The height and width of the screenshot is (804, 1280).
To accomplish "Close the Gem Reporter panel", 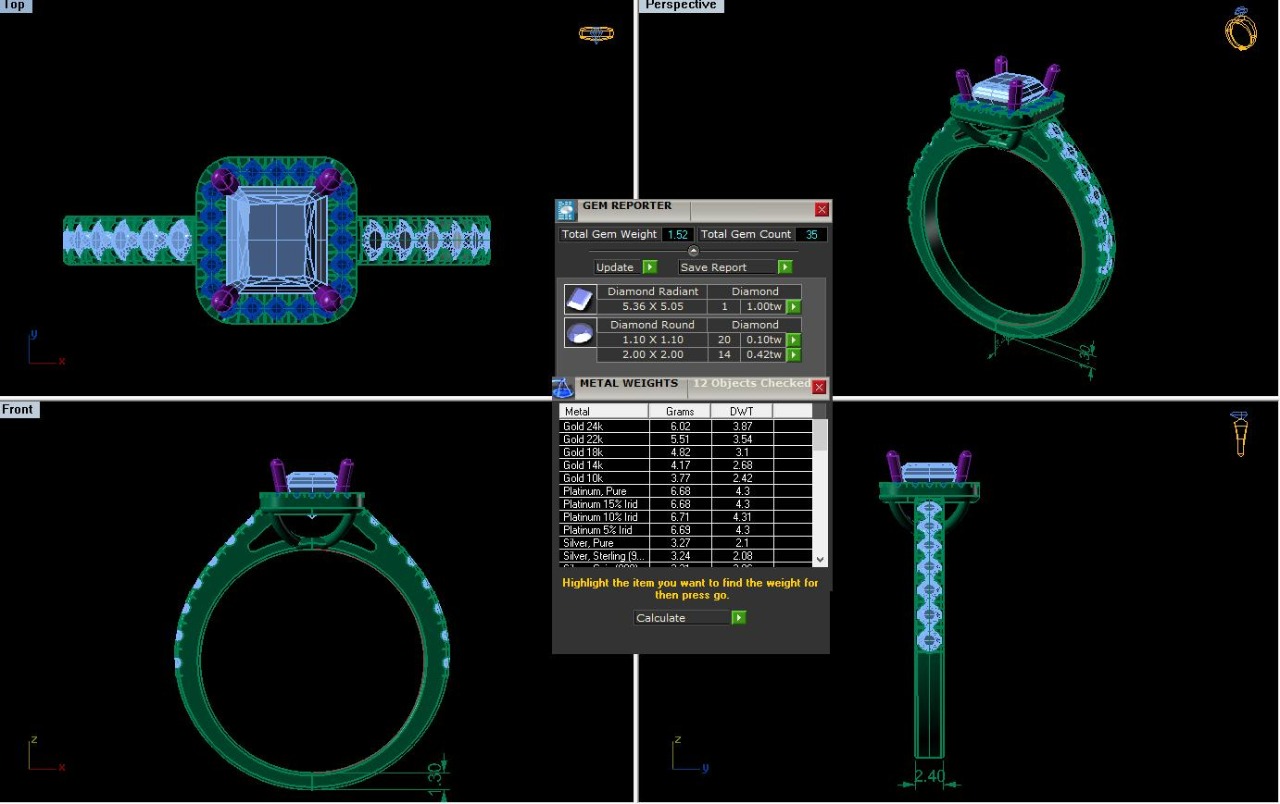I will 822,210.
